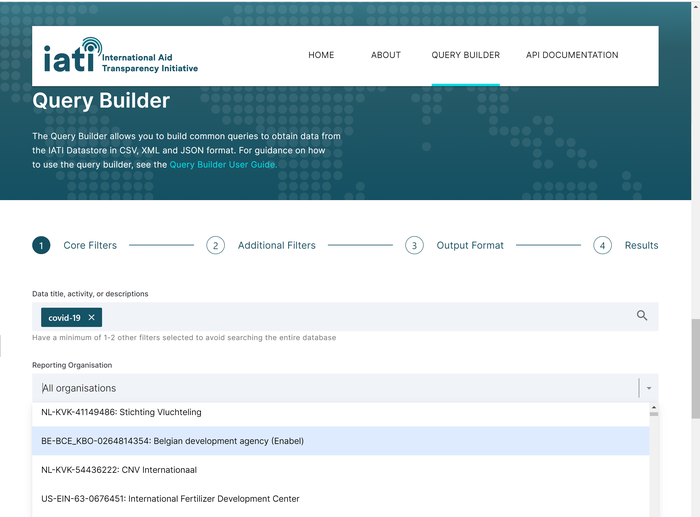Click the Core Filters step label
Image resolution: width=700 pixels, height=517 pixels.
[90, 245]
